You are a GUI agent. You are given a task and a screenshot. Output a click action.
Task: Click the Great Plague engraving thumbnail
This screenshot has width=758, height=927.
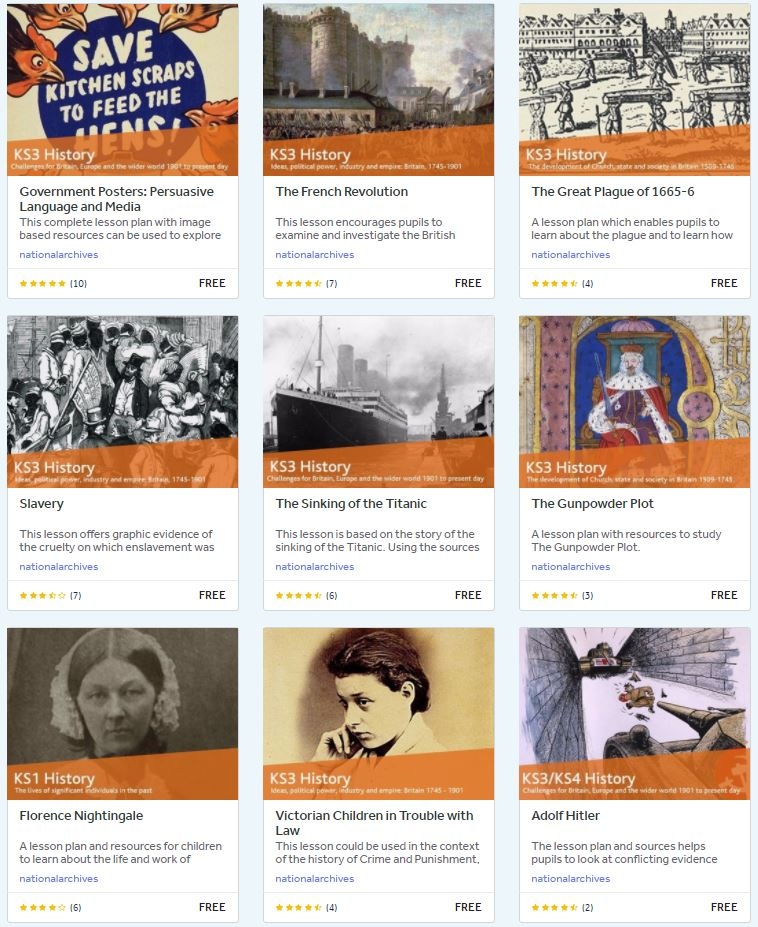coord(634,90)
